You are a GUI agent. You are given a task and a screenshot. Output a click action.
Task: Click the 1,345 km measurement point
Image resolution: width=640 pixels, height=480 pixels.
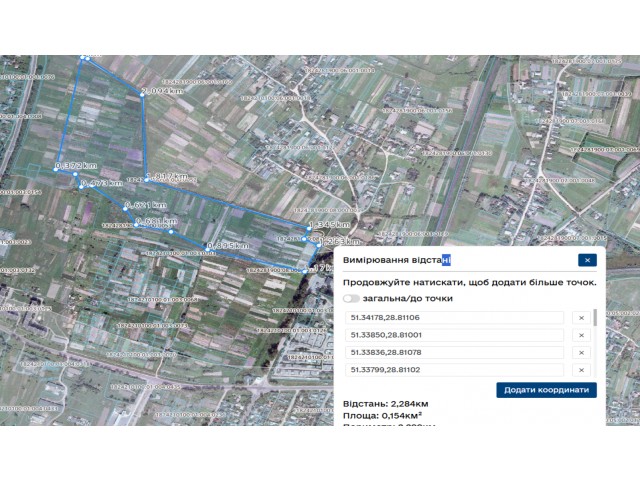(309, 229)
